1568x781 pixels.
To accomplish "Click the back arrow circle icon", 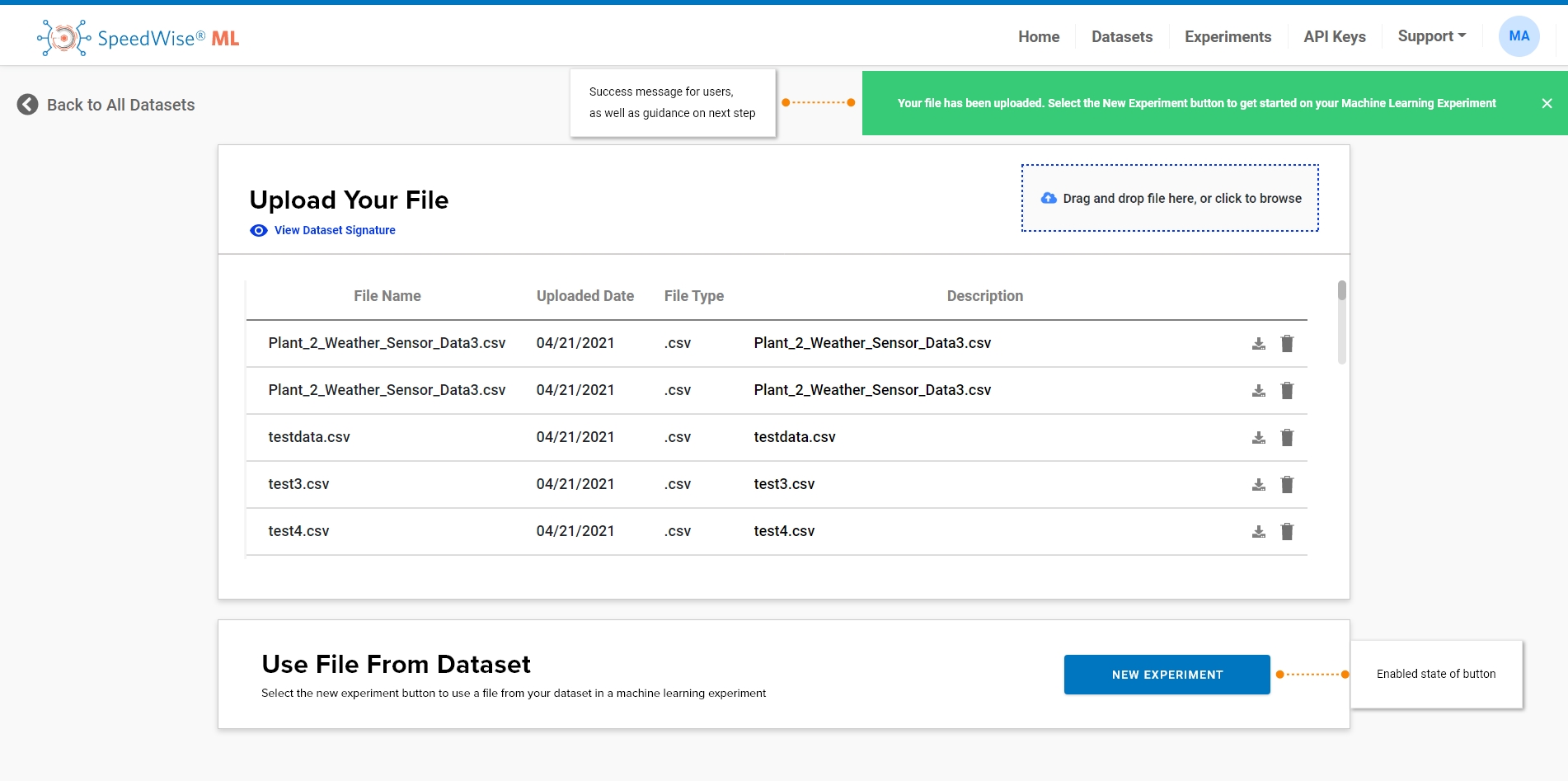I will 27,105.
